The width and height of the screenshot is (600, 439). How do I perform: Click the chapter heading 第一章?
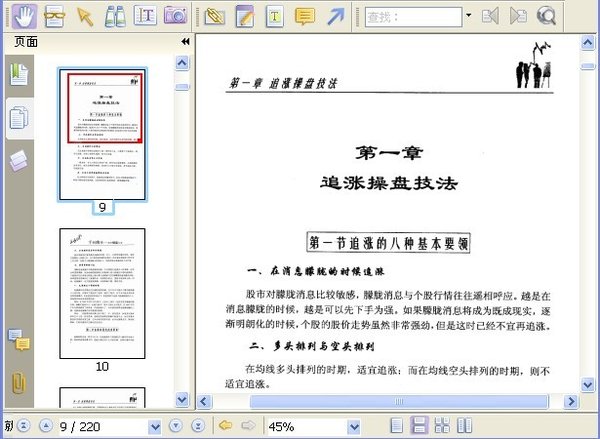click(389, 153)
